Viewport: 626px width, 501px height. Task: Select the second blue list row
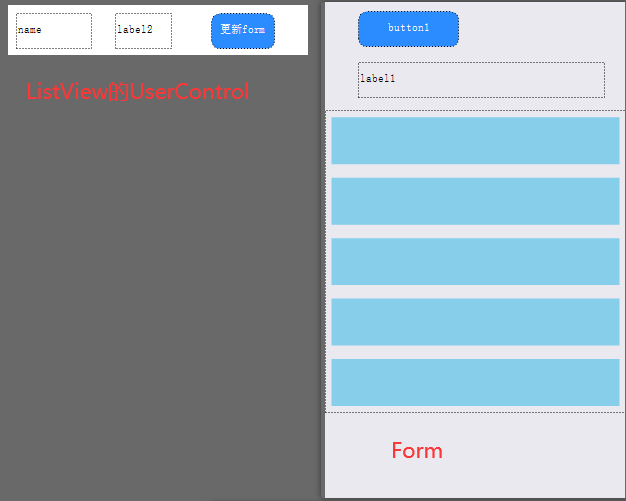click(x=475, y=201)
